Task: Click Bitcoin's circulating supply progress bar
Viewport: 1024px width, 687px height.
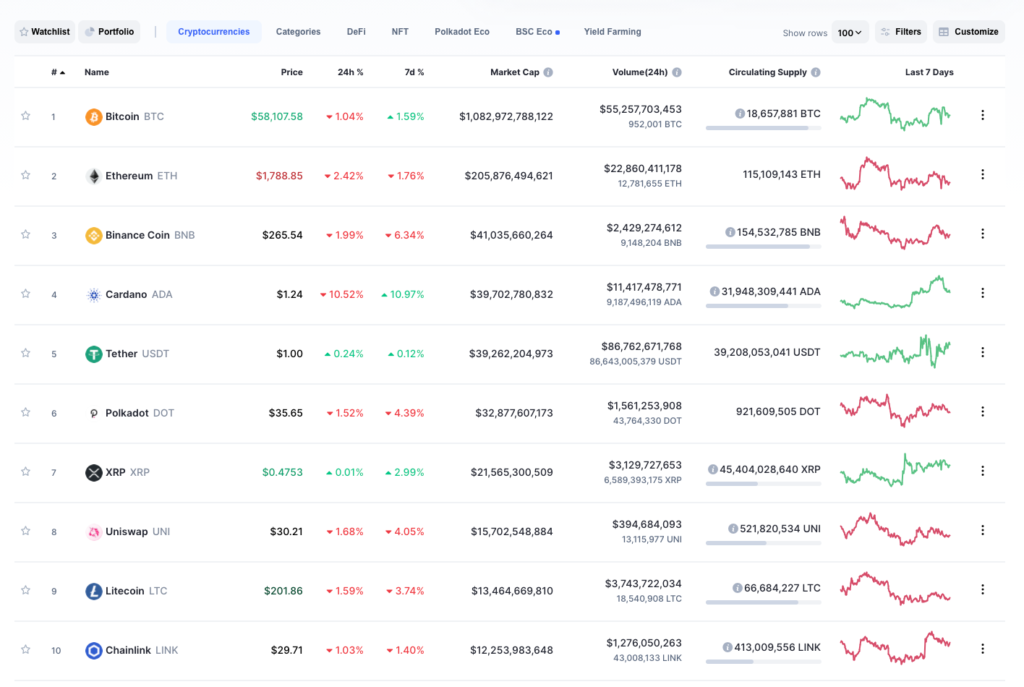Action: (x=763, y=128)
